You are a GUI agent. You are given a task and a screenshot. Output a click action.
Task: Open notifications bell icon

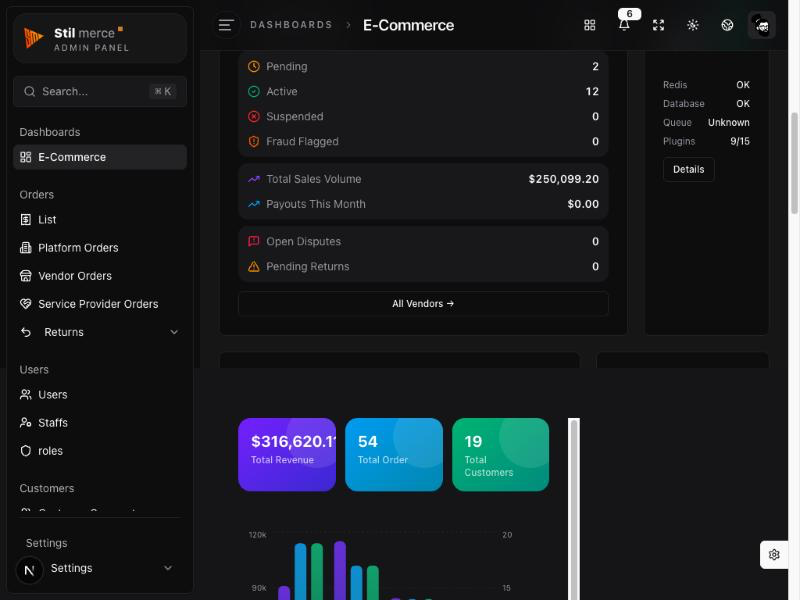(624, 25)
